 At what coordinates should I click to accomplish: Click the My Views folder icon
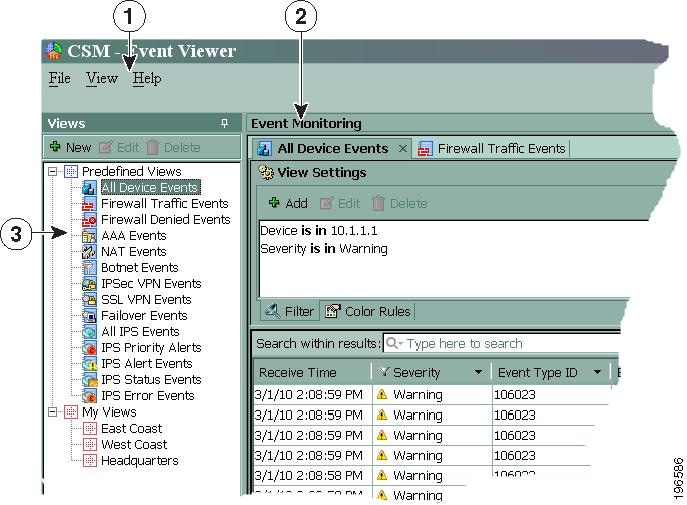(x=71, y=412)
